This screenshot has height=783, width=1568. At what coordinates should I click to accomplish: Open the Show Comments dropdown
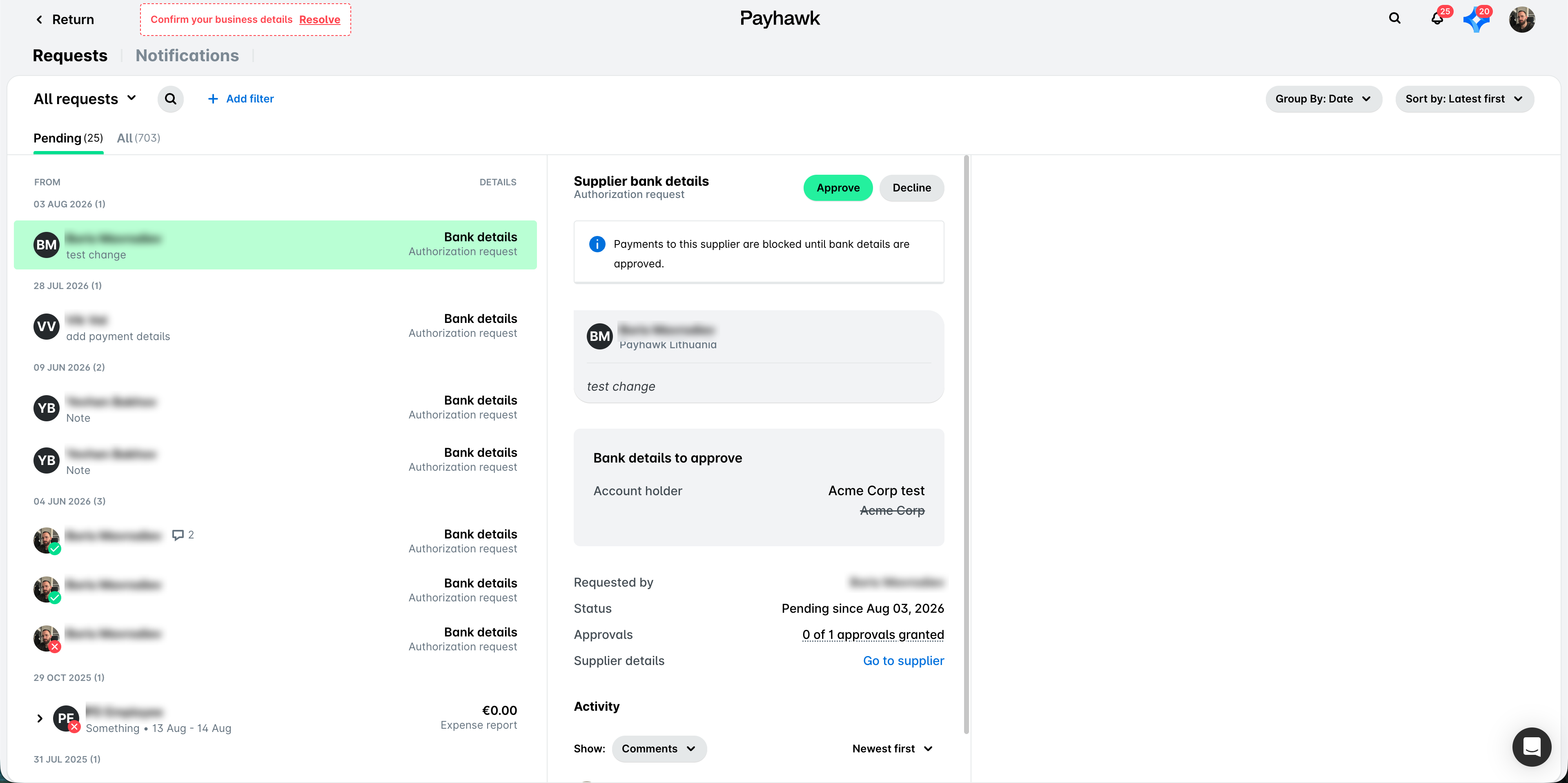(x=659, y=748)
